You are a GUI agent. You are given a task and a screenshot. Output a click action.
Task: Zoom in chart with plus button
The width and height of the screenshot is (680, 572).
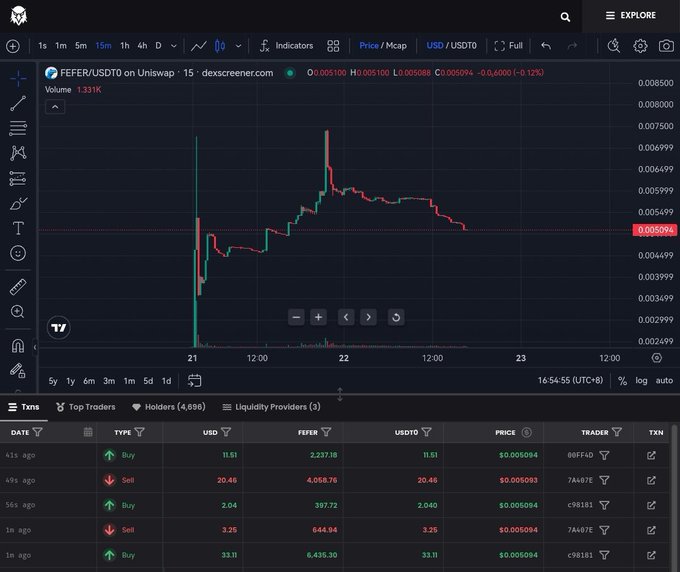pos(318,317)
